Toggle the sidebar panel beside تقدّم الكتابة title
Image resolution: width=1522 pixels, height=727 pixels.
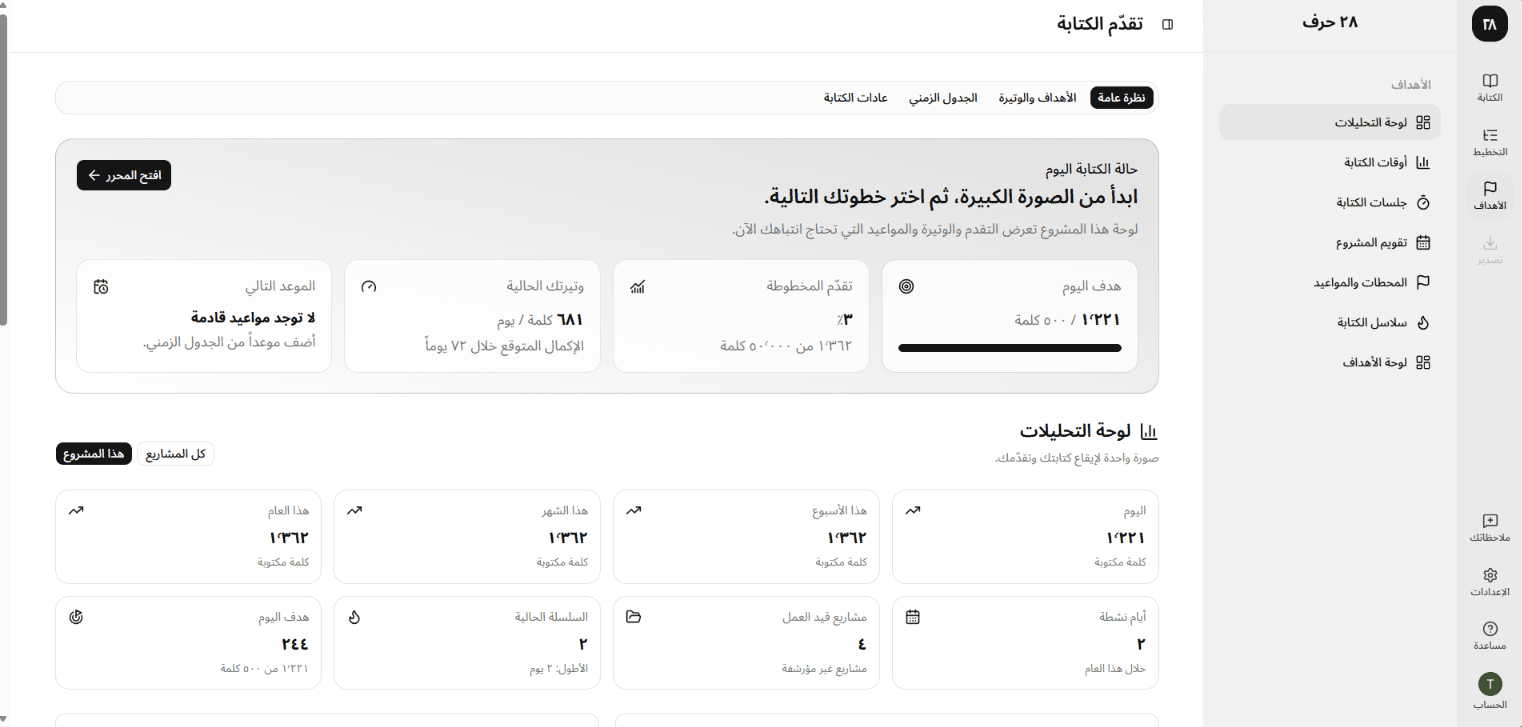click(1168, 24)
